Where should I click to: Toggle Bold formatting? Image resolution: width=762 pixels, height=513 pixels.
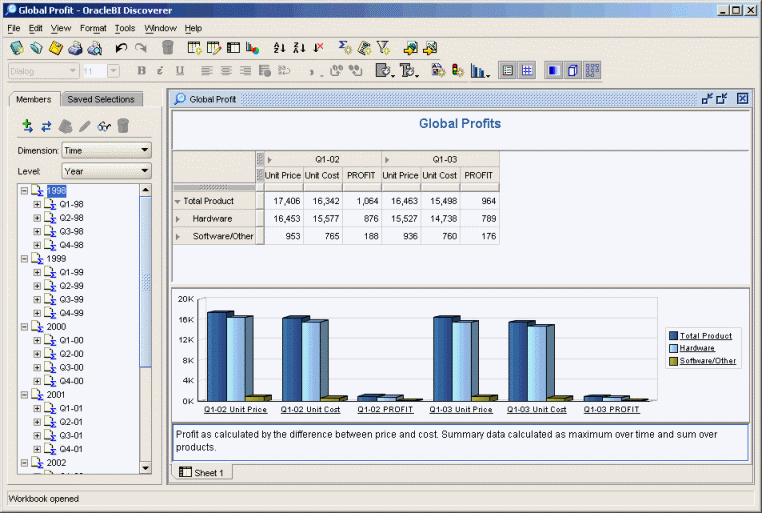tap(141, 71)
